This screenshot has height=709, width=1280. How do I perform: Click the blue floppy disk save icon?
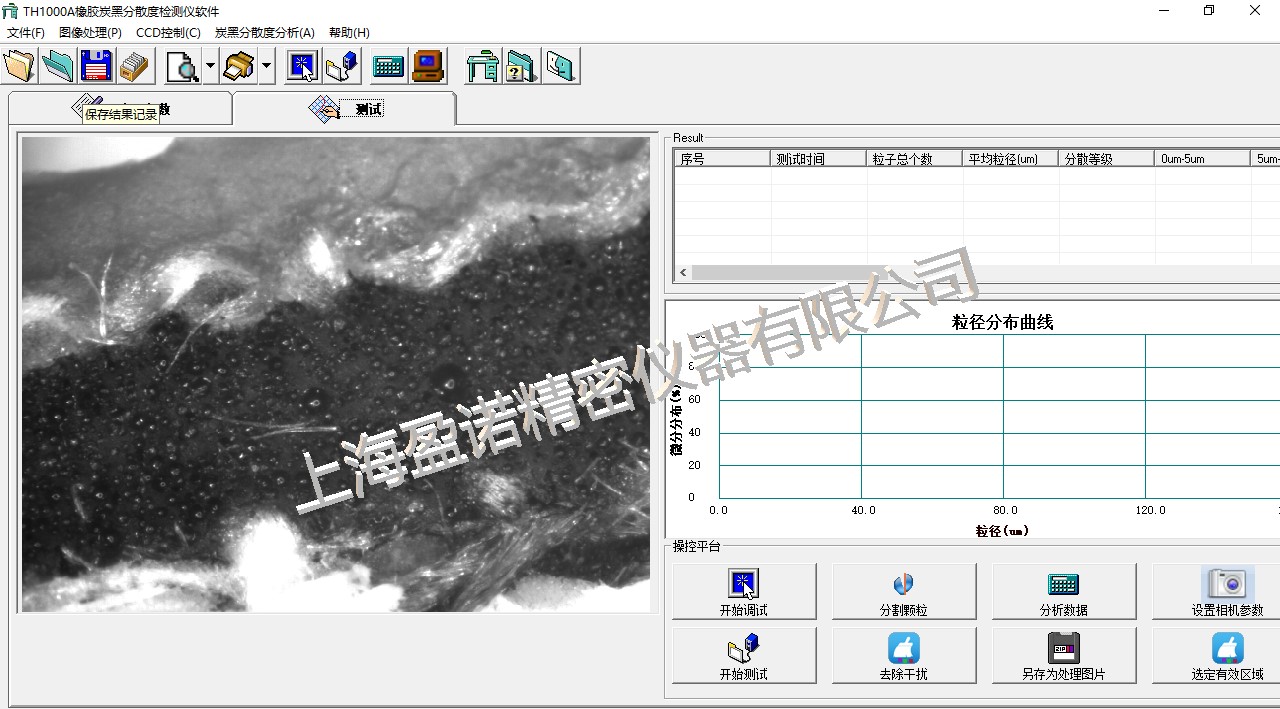pyautogui.click(x=96, y=66)
